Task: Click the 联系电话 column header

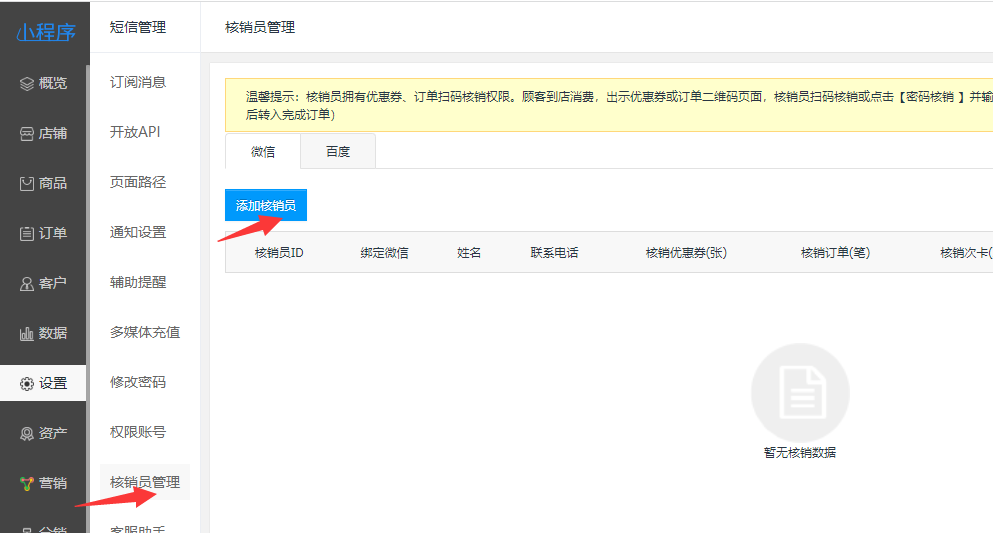Action: [554, 253]
